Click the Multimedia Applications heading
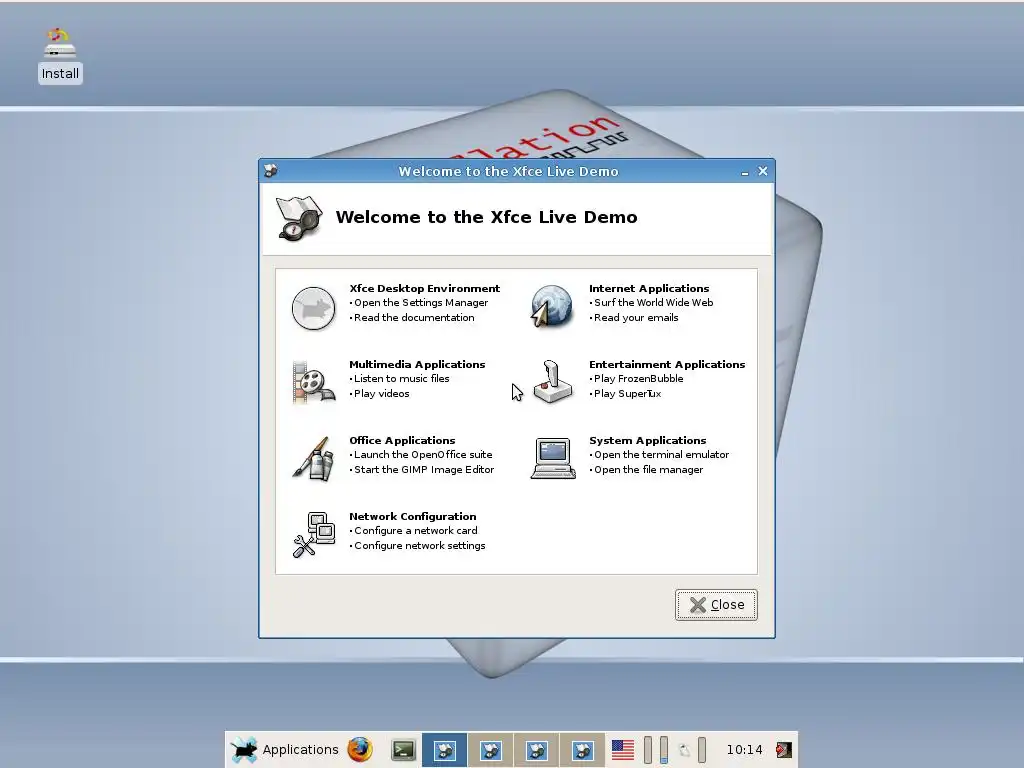 [x=417, y=364]
